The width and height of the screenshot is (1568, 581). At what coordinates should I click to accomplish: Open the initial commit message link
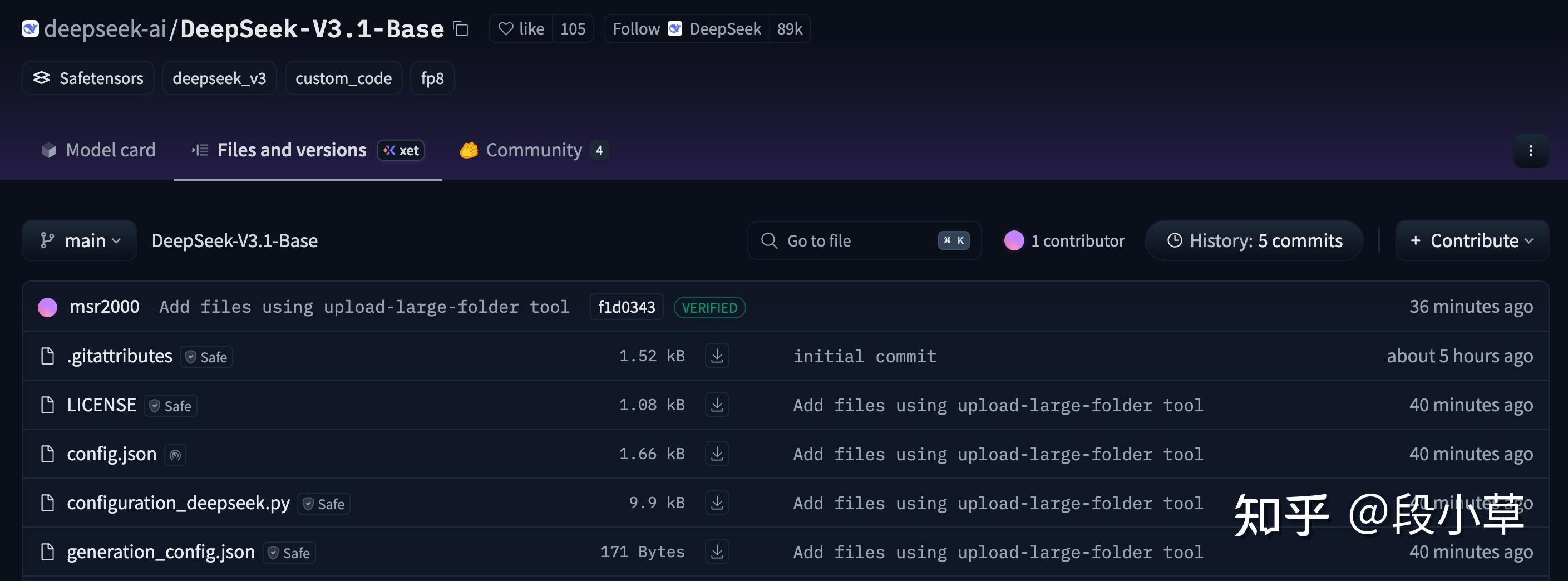pos(864,356)
